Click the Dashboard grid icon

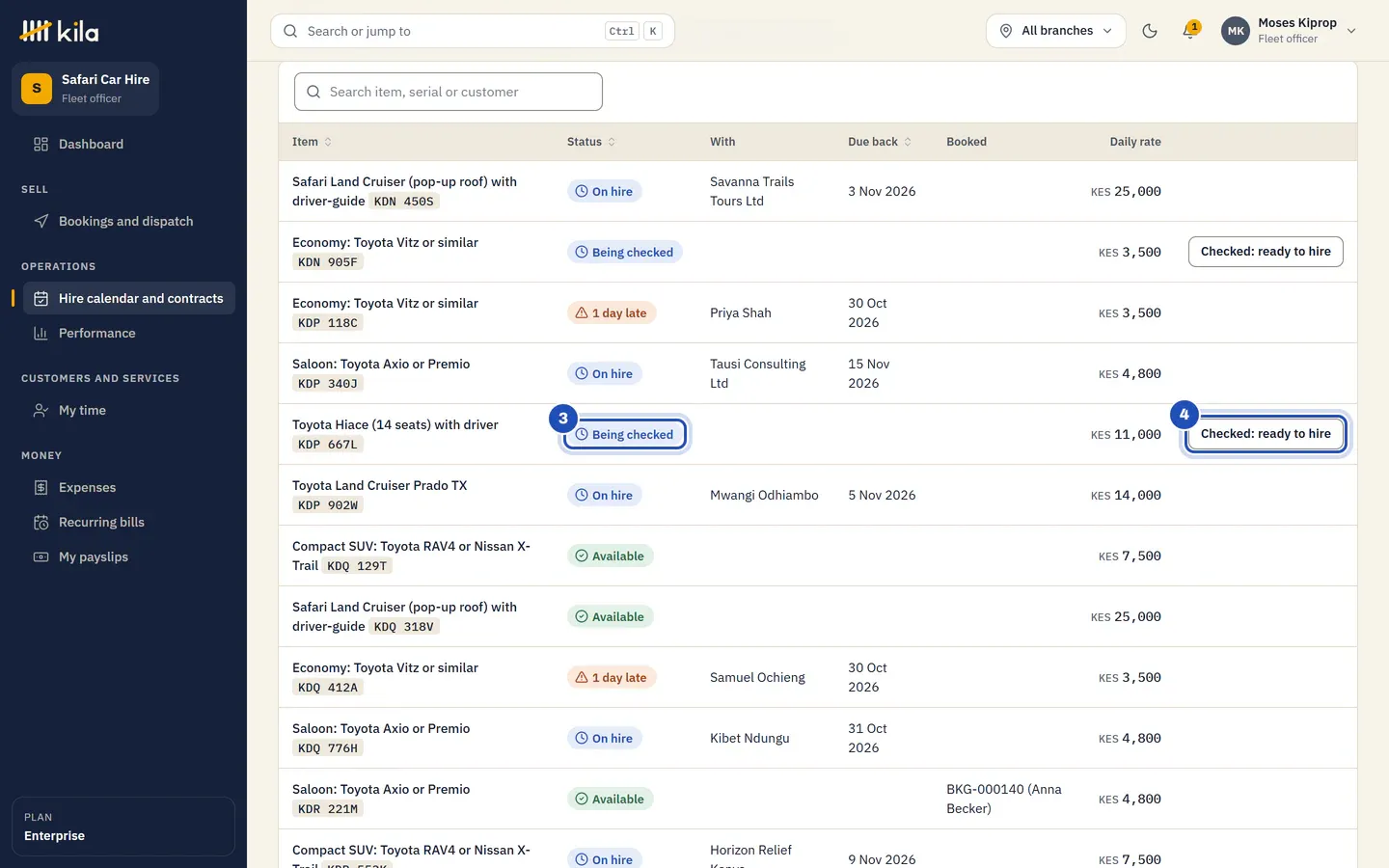[41, 144]
